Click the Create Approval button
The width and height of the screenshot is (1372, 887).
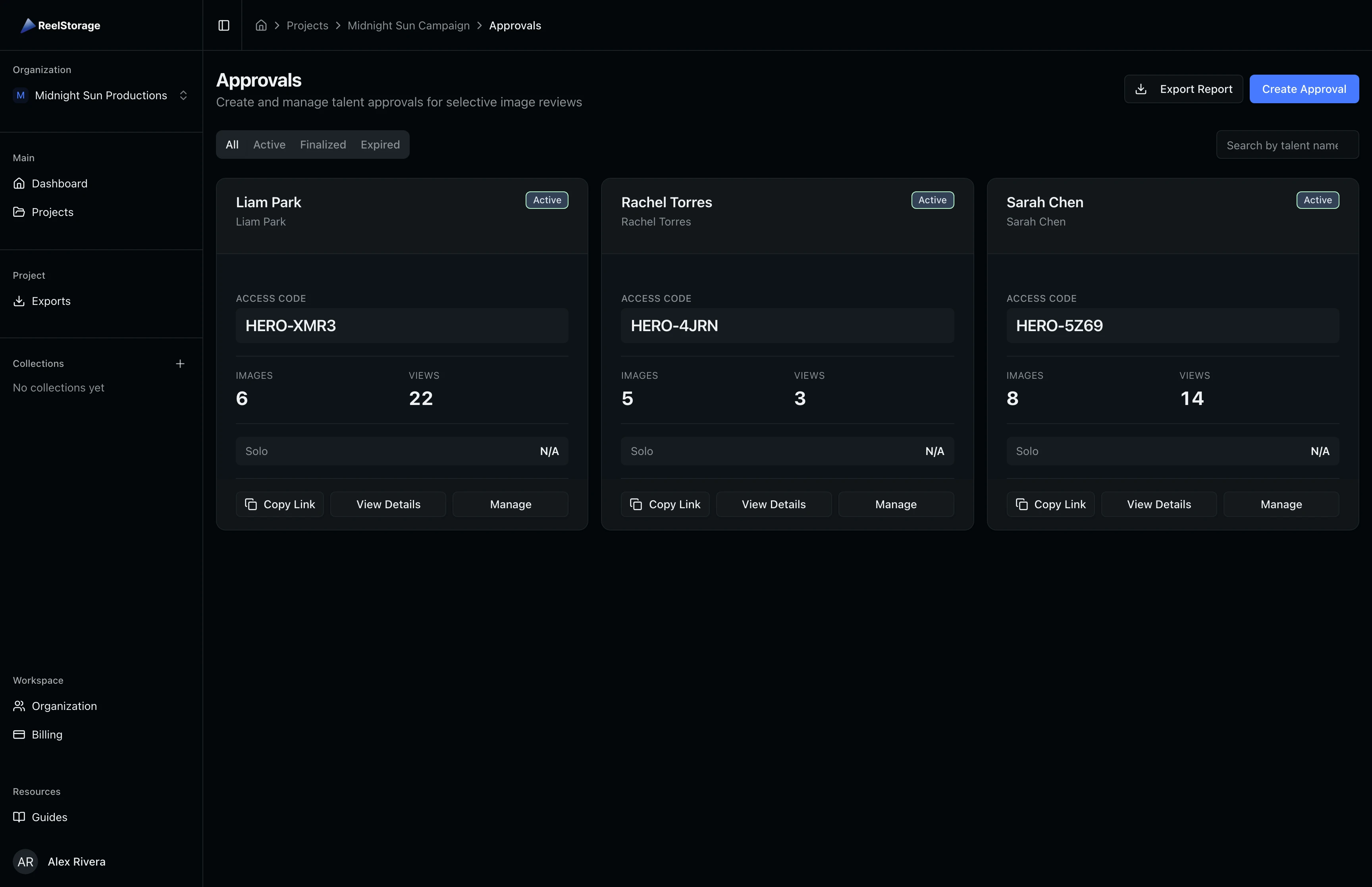pyautogui.click(x=1303, y=89)
